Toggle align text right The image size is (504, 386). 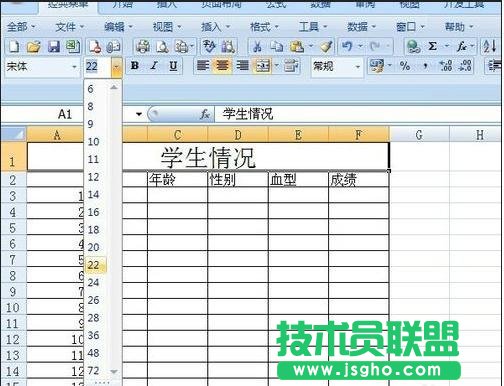[x=242, y=66]
